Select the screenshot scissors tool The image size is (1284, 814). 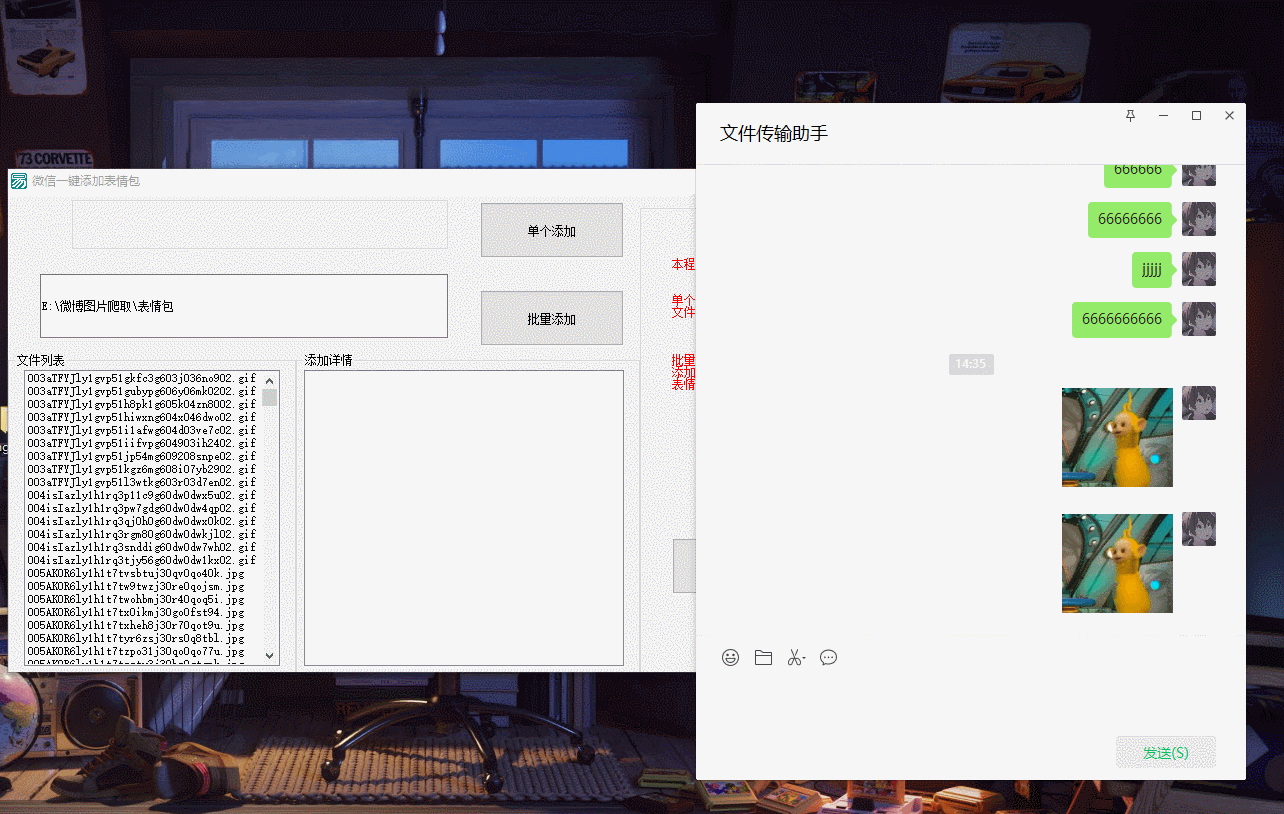click(794, 657)
